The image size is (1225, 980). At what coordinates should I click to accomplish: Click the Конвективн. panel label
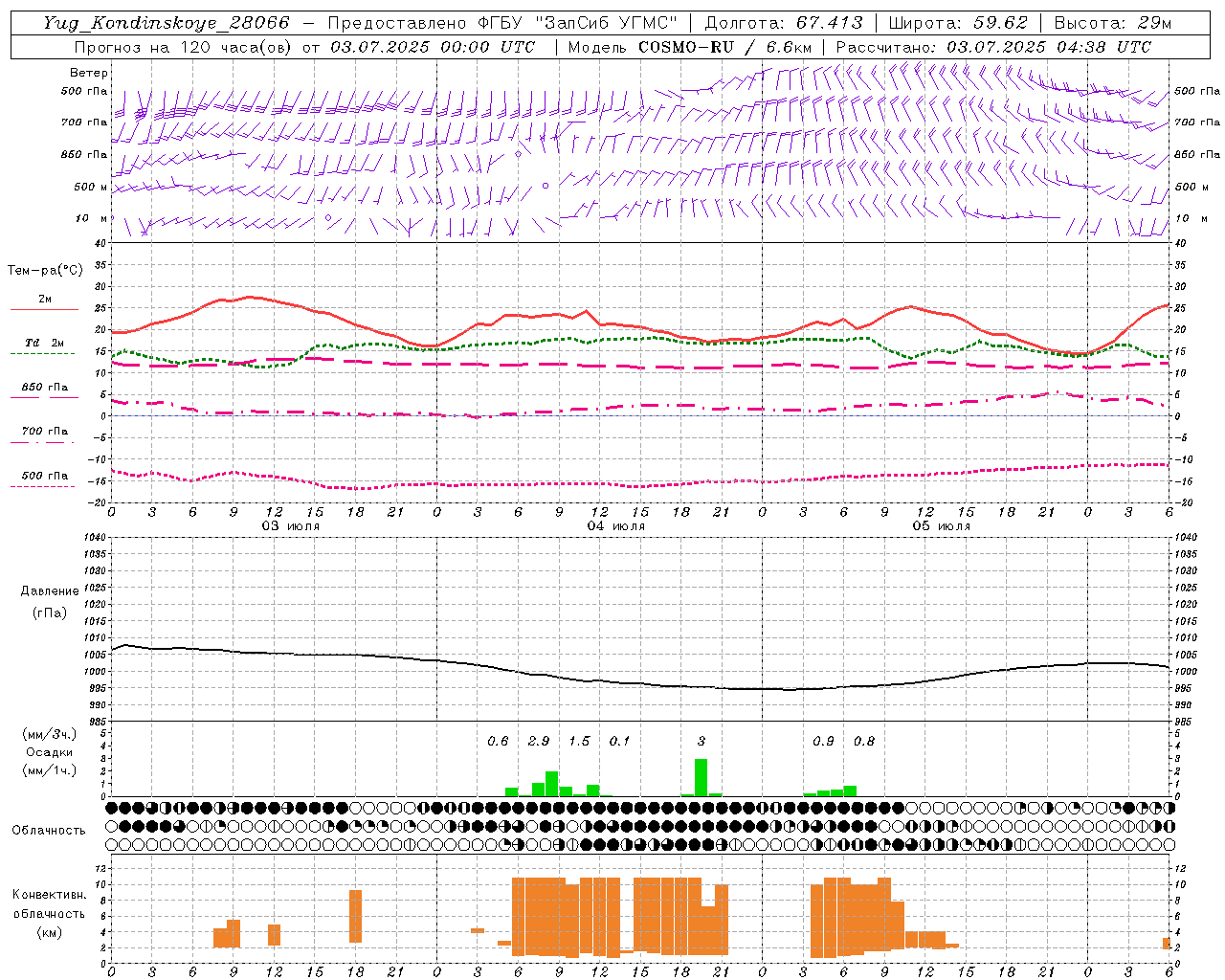(x=50, y=895)
